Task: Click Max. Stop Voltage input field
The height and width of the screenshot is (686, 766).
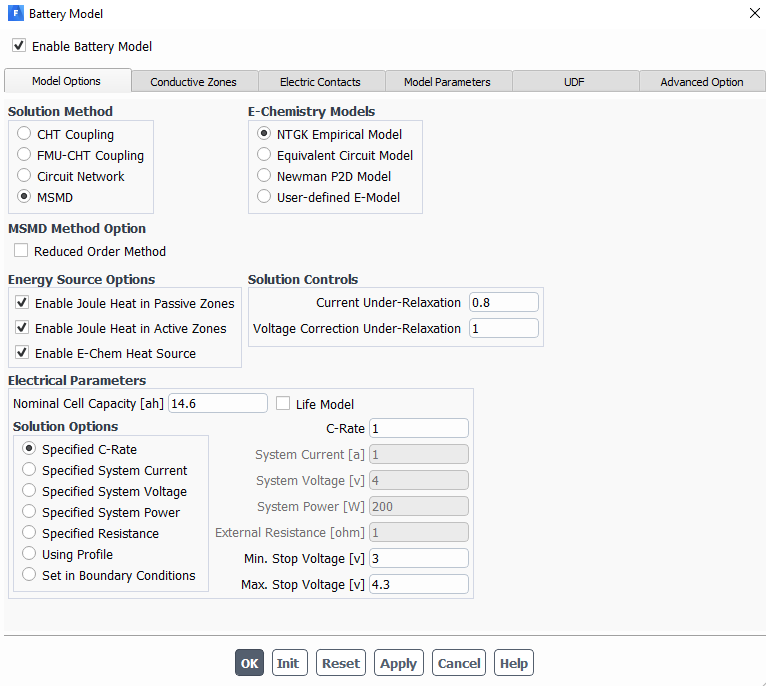Action: point(419,584)
